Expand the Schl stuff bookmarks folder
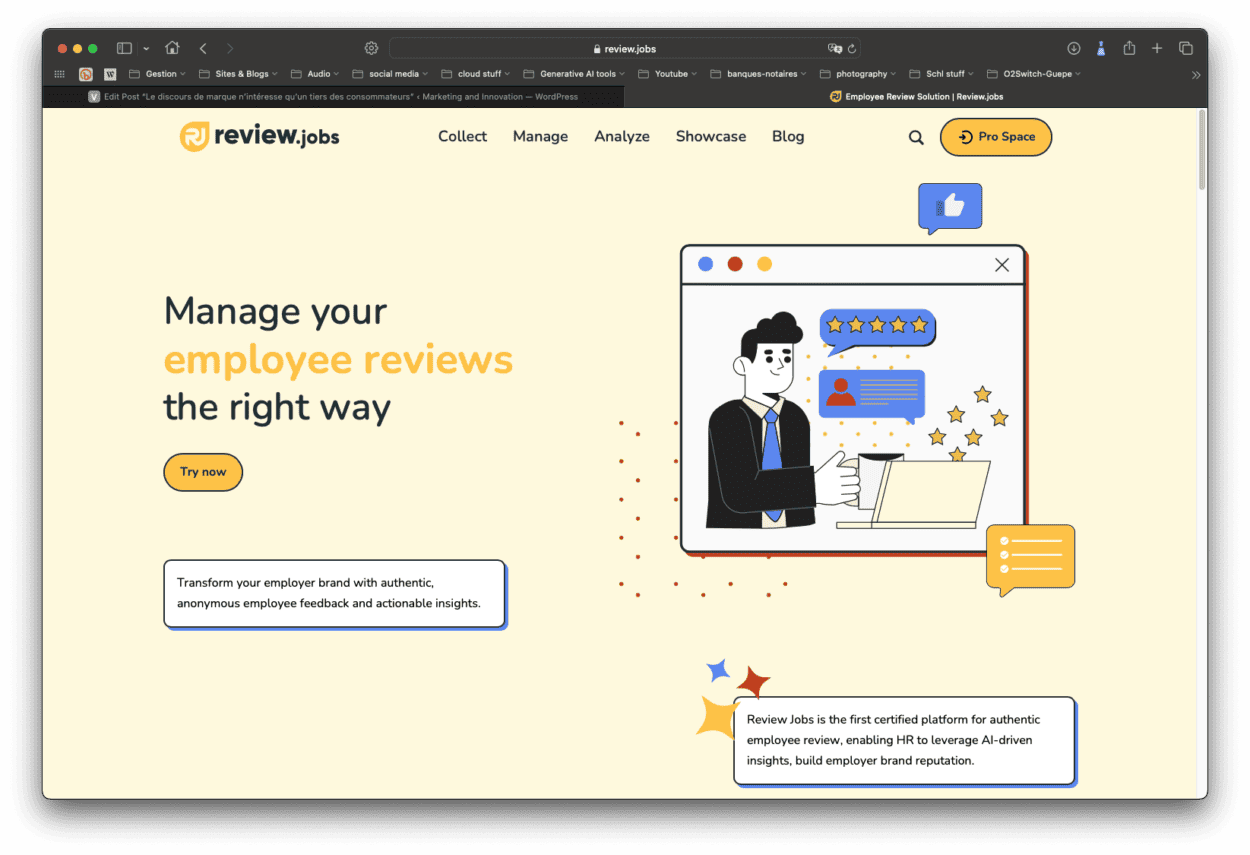Screen dimensions: 1250x855 click(942, 74)
